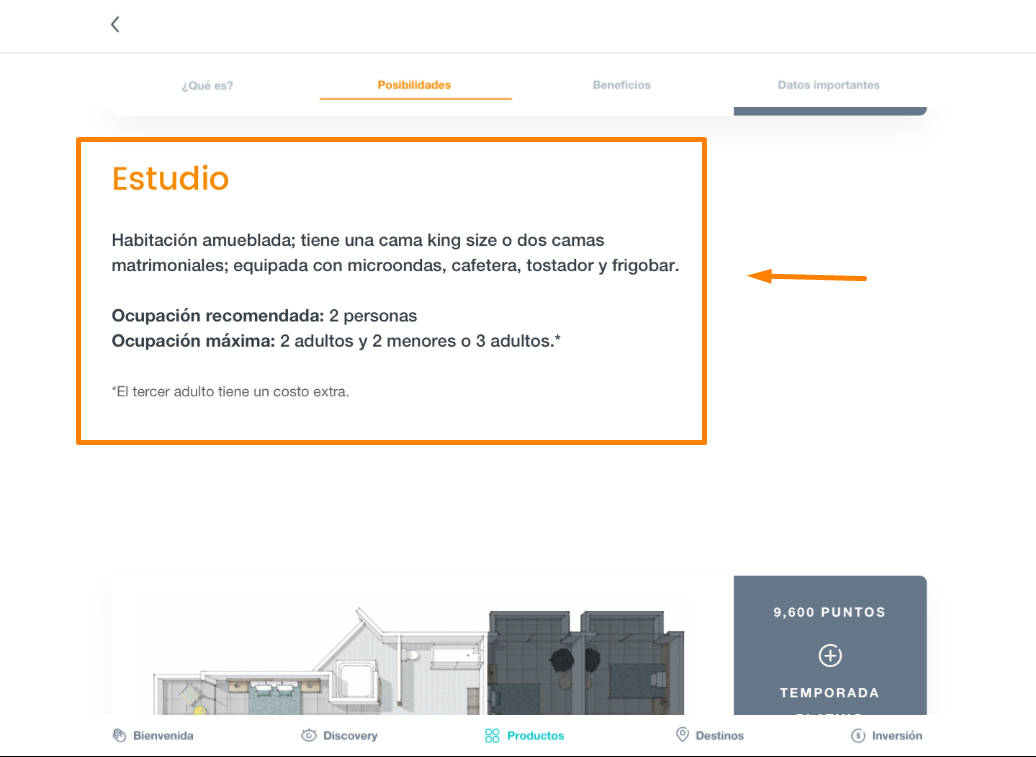Select the Posibilidades tab
This screenshot has height=757, width=1036.
[x=414, y=85]
